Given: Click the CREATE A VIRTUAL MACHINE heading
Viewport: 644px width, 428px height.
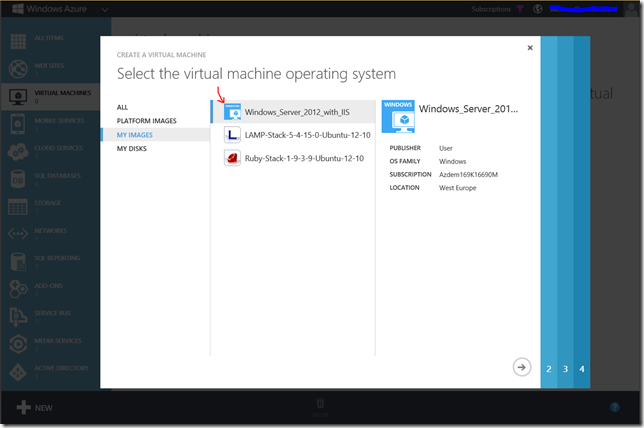Looking at the screenshot, I should (161, 55).
